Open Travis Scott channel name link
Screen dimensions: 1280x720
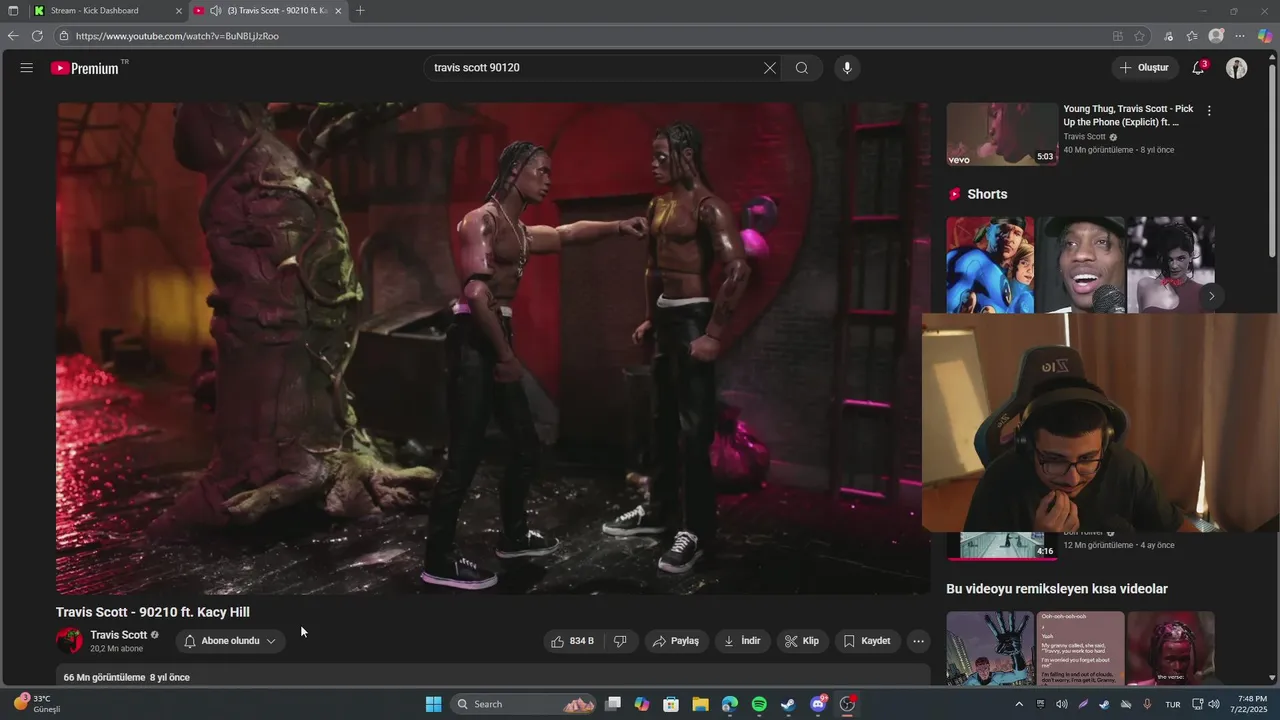(118, 635)
